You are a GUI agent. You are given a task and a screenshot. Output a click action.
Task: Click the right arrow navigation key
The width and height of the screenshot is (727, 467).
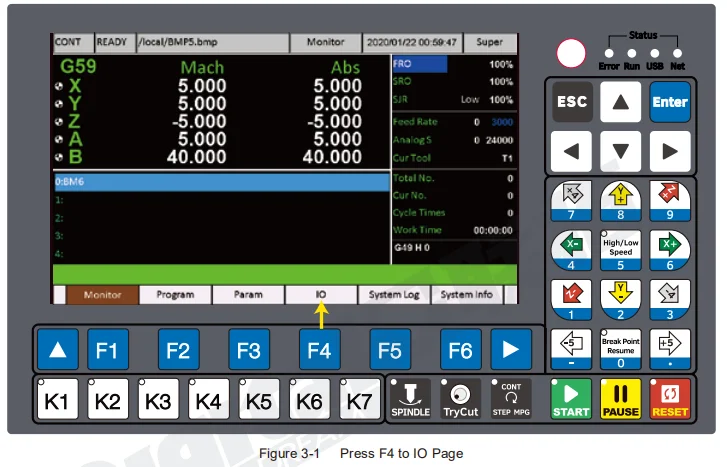pyautogui.click(x=670, y=151)
